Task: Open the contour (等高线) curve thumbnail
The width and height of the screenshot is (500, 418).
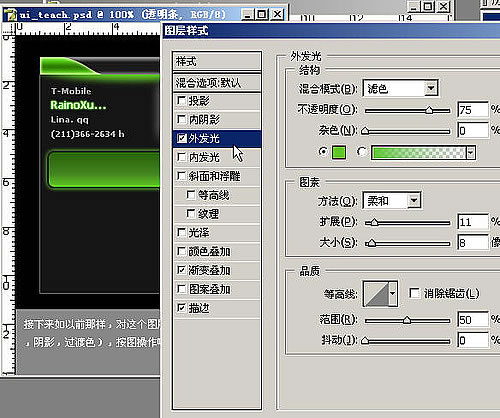Action: coord(376,294)
